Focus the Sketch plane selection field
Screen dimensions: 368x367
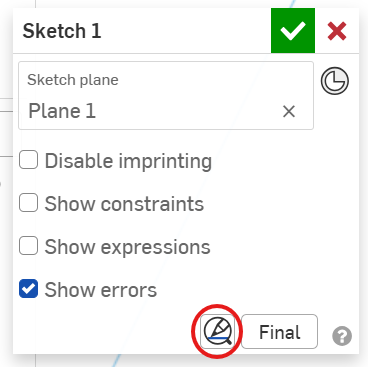[166, 95]
